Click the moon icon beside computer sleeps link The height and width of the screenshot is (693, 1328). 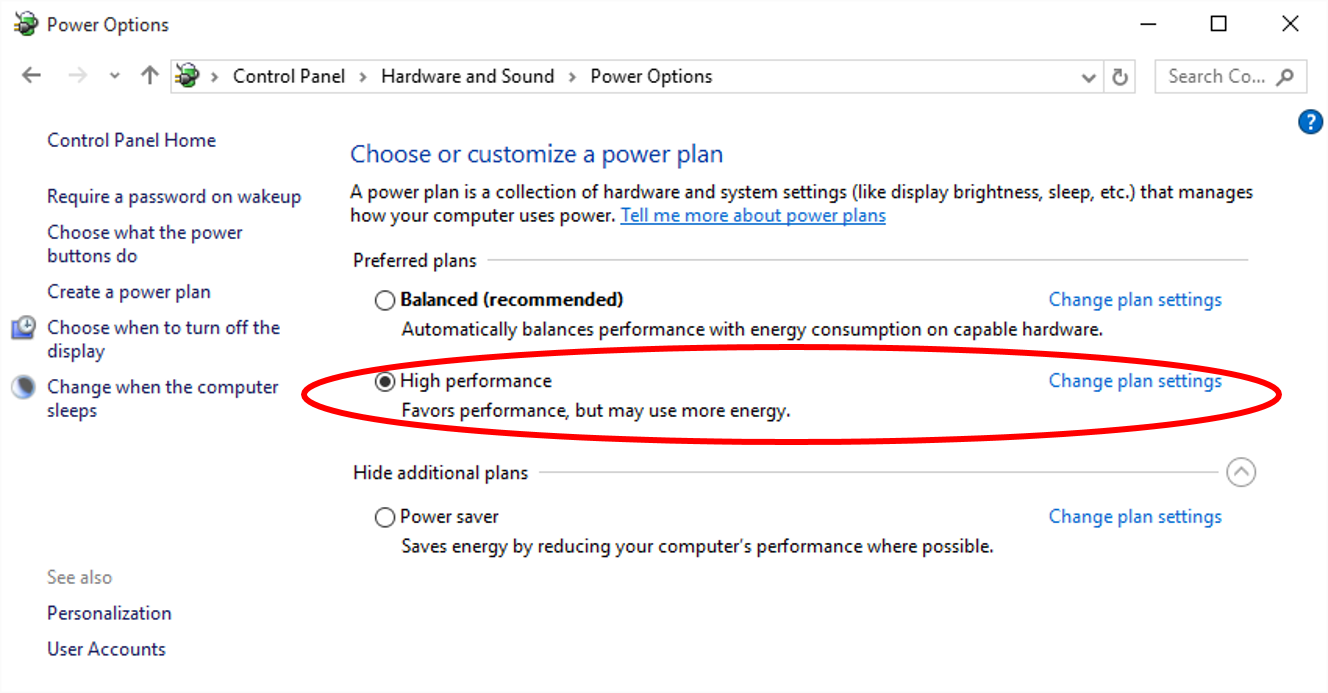pos(24,388)
